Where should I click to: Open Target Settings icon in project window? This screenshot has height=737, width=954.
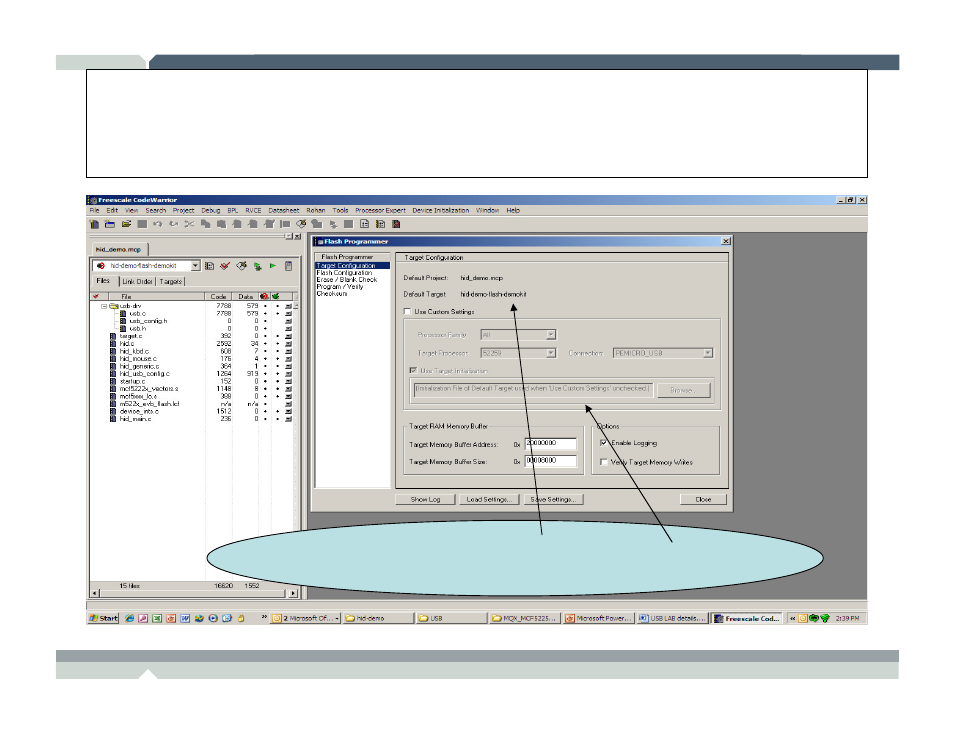[209, 266]
